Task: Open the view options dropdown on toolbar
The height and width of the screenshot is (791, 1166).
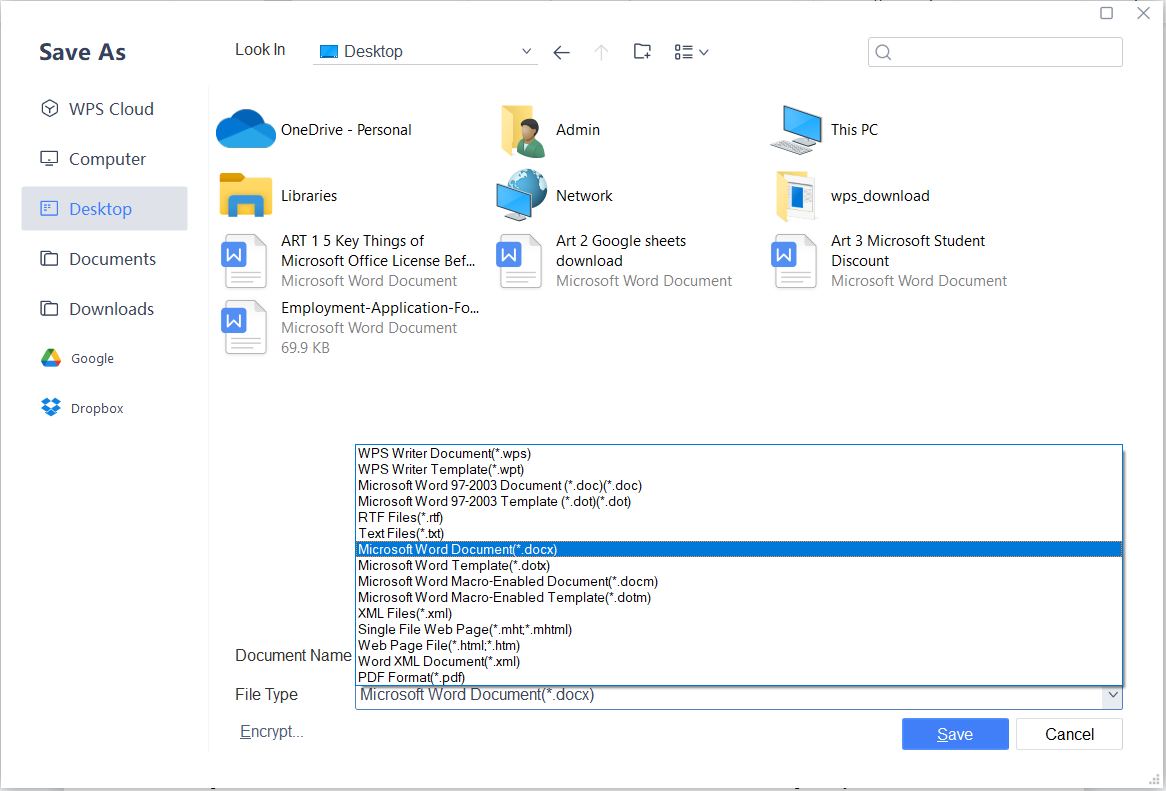Action: [x=691, y=51]
